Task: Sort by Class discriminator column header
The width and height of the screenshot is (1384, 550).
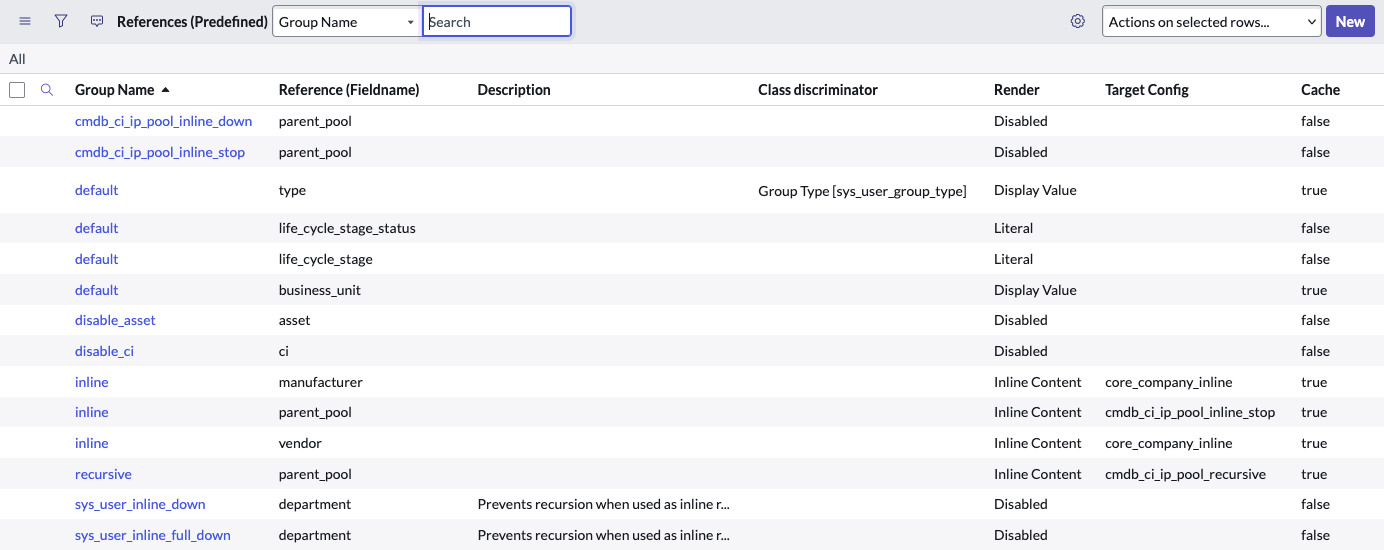Action: click(818, 90)
